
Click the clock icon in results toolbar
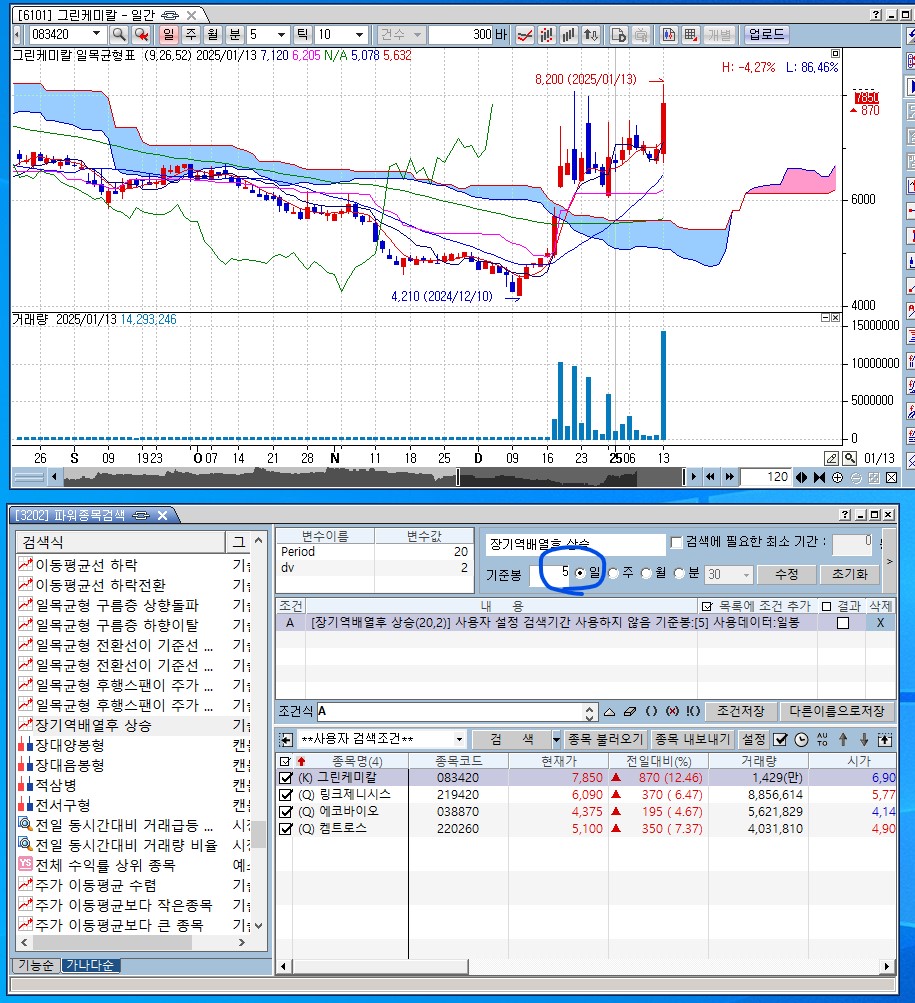pyautogui.click(x=802, y=740)
